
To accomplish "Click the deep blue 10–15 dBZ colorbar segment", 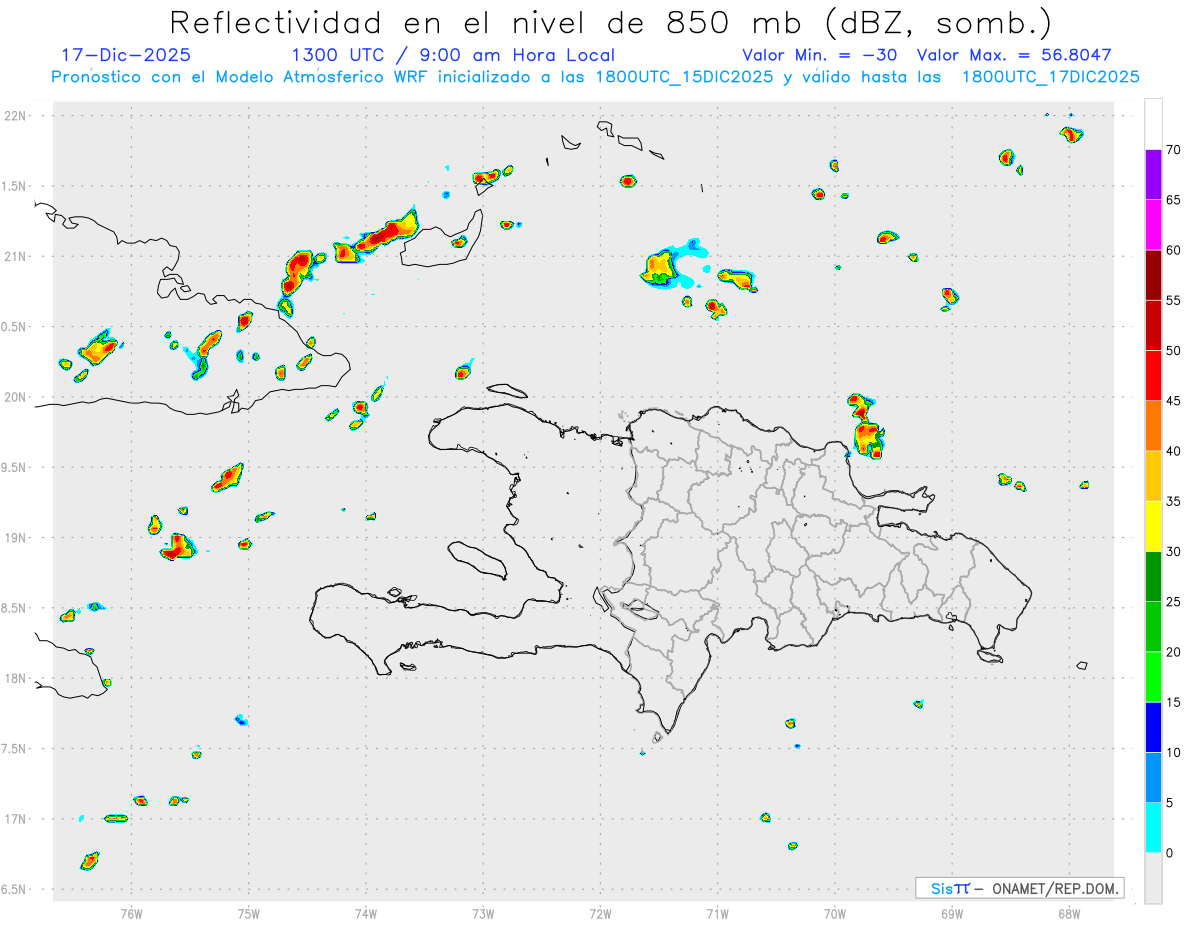I will click(1153, 727).
